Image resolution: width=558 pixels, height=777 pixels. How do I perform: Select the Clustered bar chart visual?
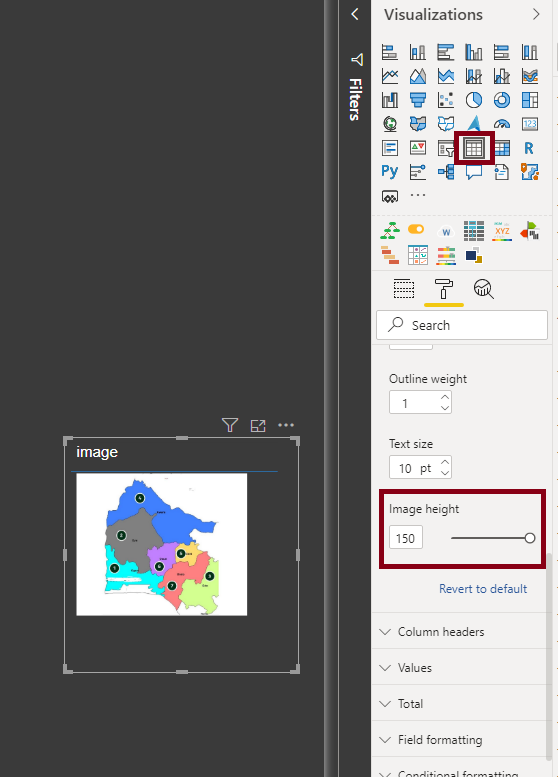(x=446, y=52)
